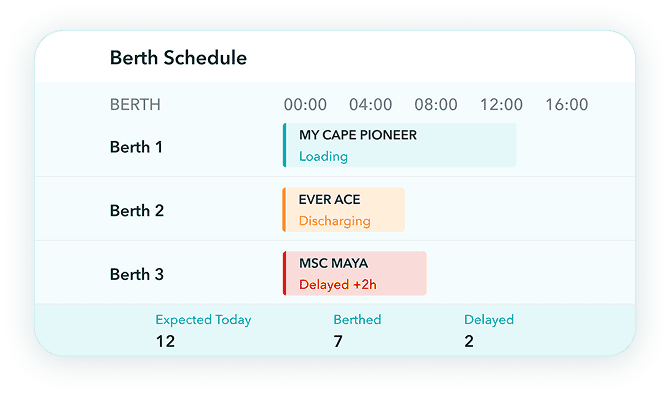Open the EVER ACE discharging block
The width and height of the screenshot is (671, 395).
pyautogui.click(x=344, y=210)
